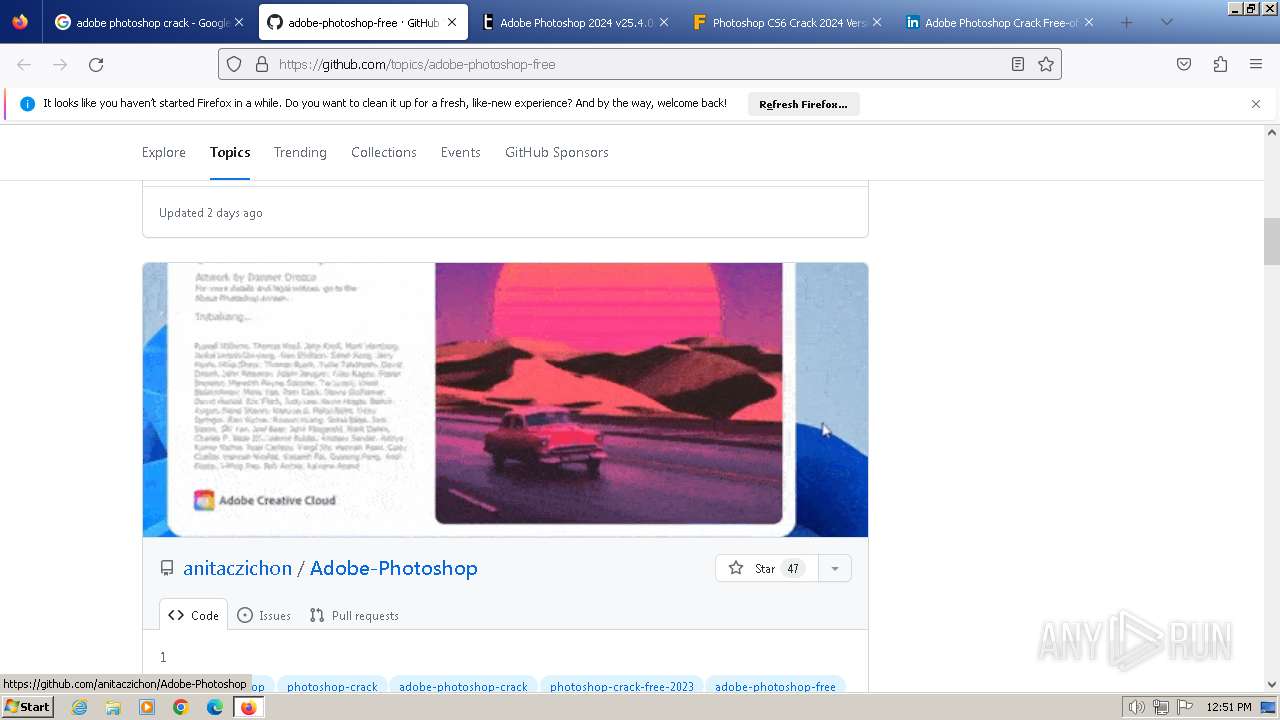The height and width of the screenshot is (720, 1280).
Task: Open the Events navigation item
Action: [x=461, y=152]
